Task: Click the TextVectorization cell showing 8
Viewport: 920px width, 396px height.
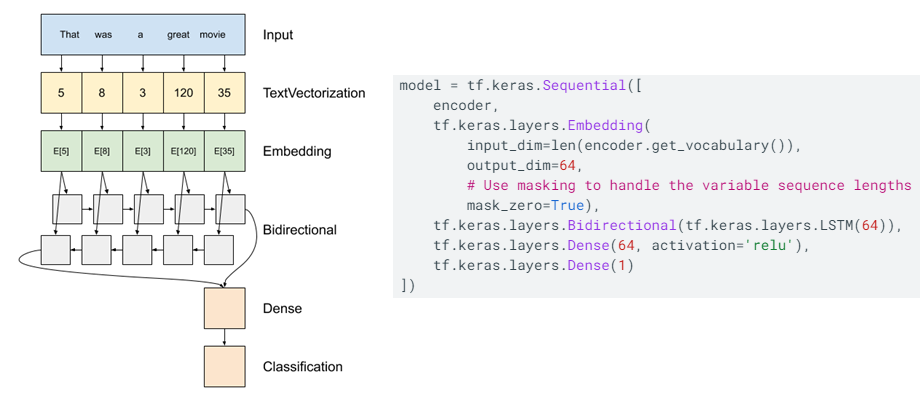Action: 102,93
